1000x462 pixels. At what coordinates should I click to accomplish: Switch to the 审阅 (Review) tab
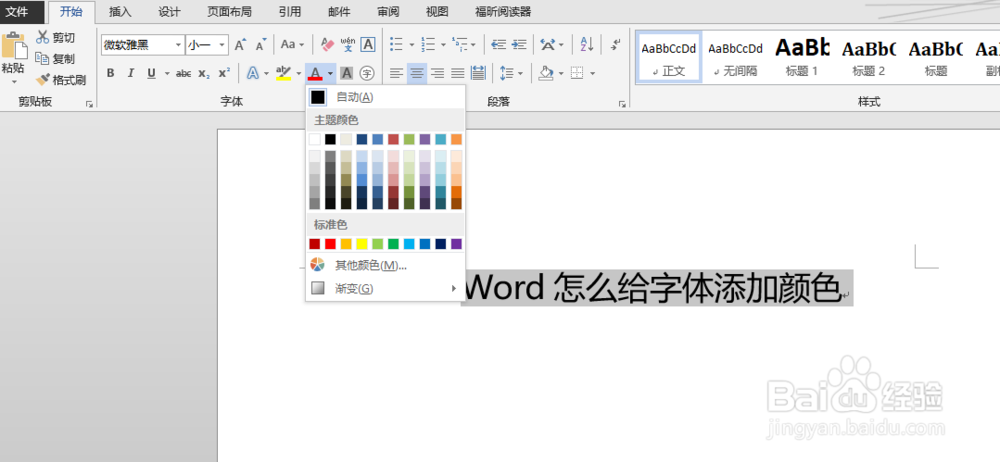pos(388,11)
